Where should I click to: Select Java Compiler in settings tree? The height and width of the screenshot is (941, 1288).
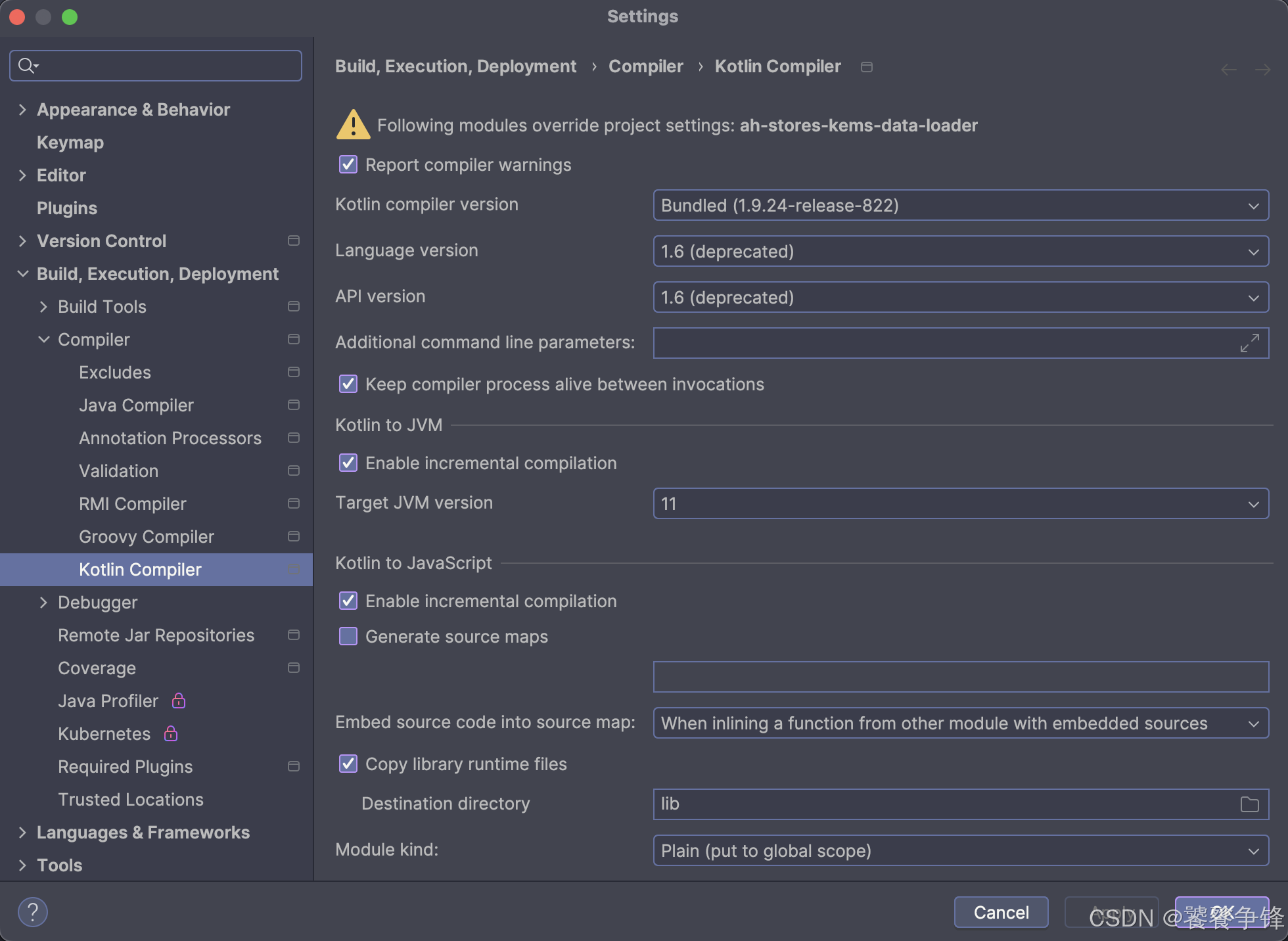[136, 405]
